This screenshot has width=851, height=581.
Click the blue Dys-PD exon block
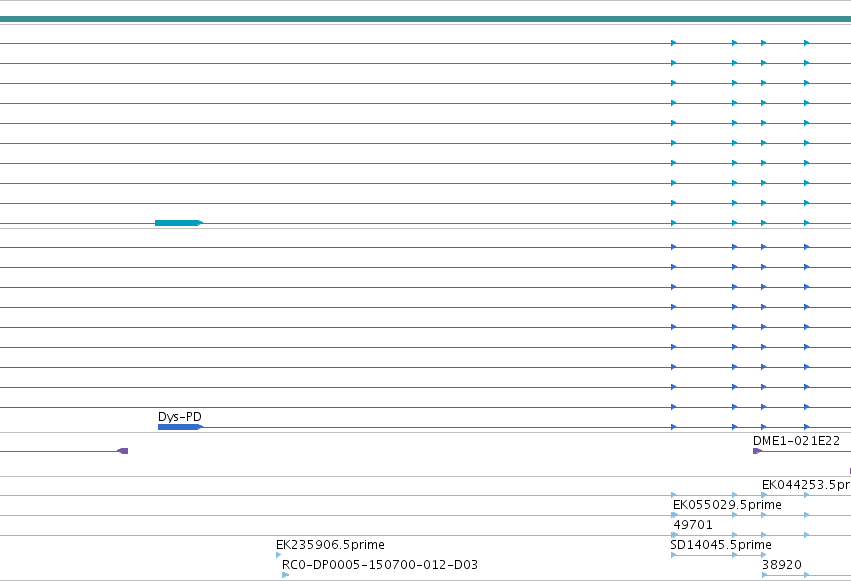tap(180, 427)
